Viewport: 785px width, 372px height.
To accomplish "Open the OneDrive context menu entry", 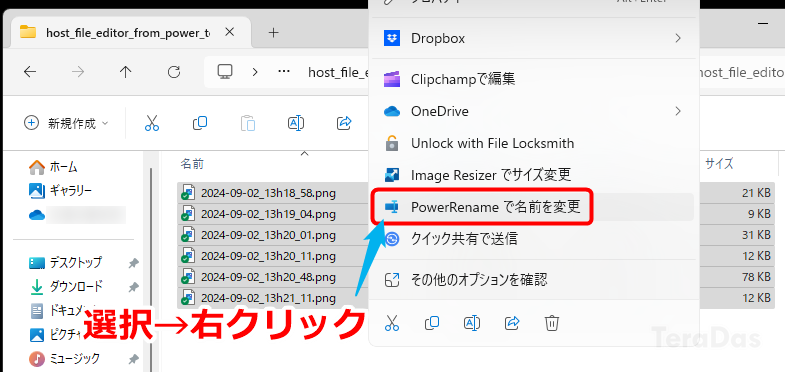I will tap(533, 111).
